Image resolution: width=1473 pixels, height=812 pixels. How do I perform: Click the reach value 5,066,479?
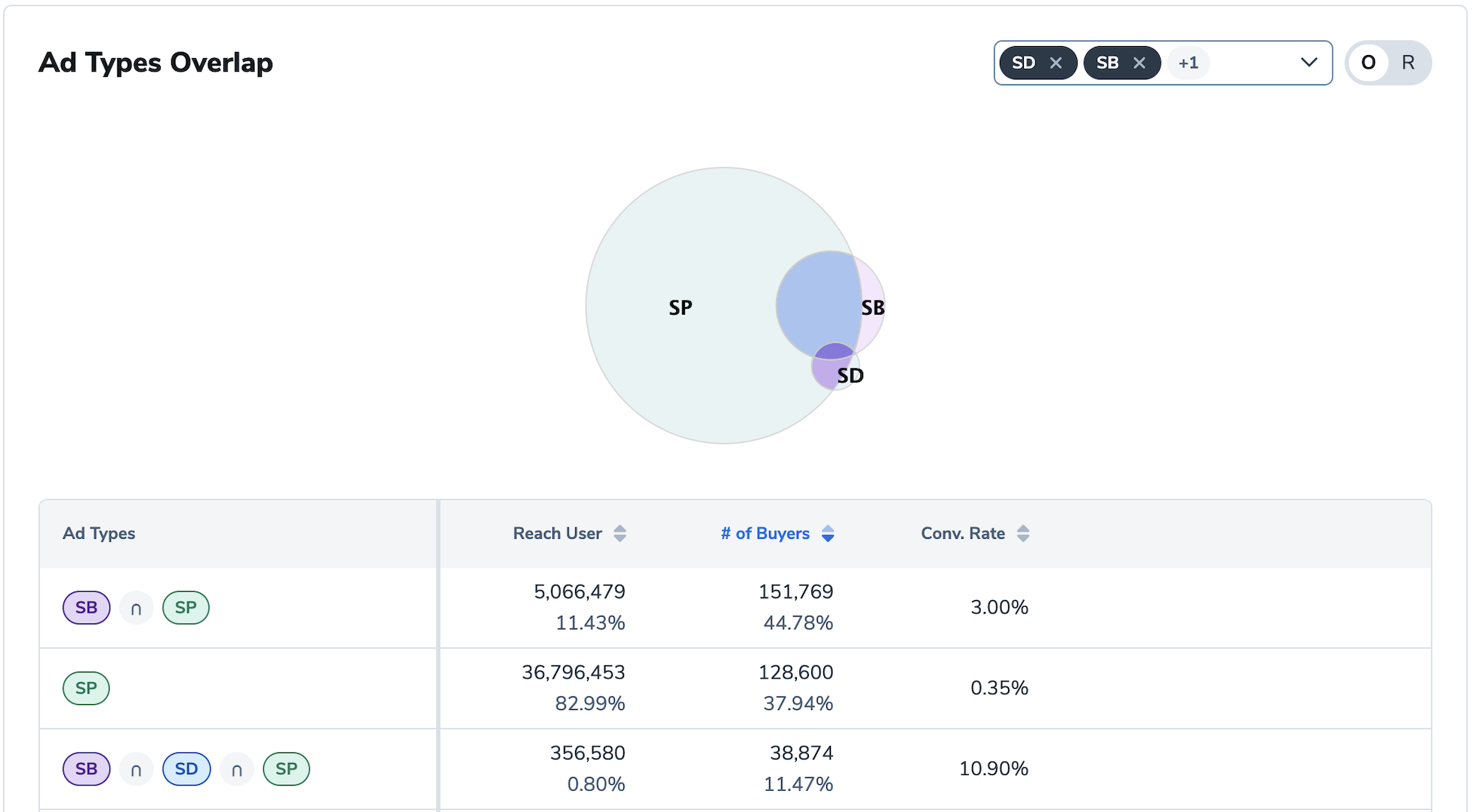[x=580, y=592]
